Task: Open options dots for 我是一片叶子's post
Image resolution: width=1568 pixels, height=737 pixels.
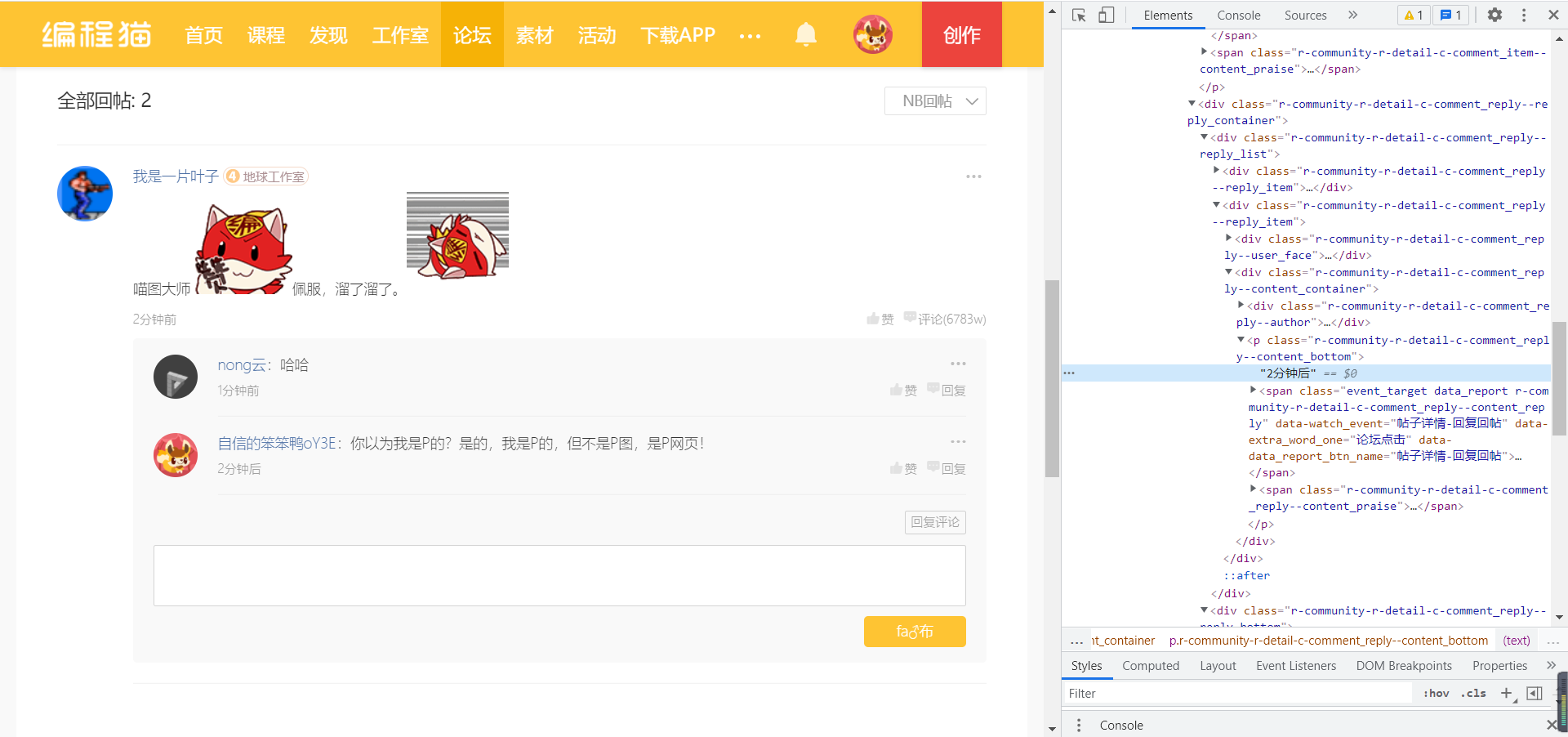Action: point(973,176)
